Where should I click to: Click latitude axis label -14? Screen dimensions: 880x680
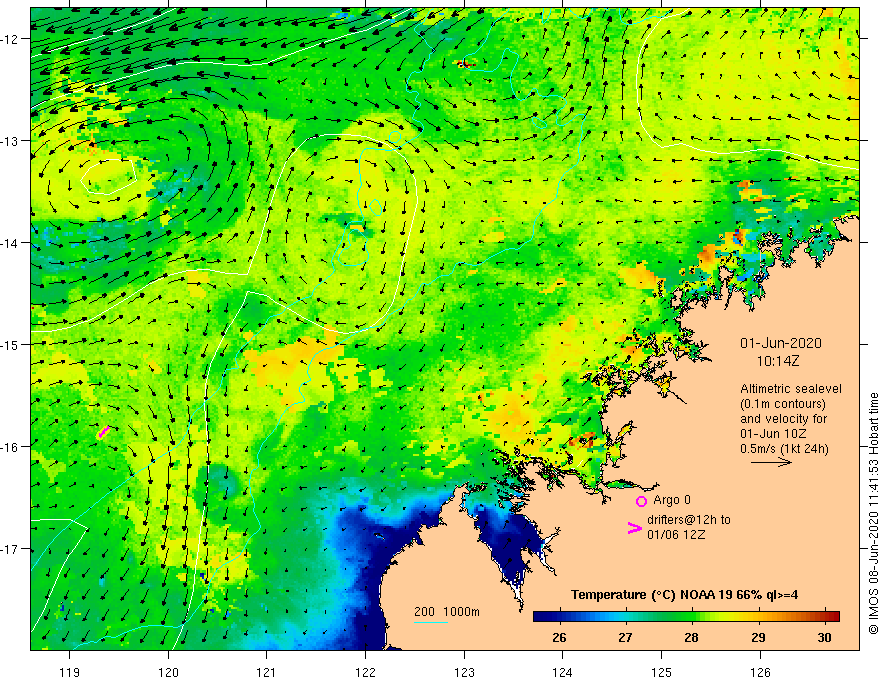(x=10, y=243)
